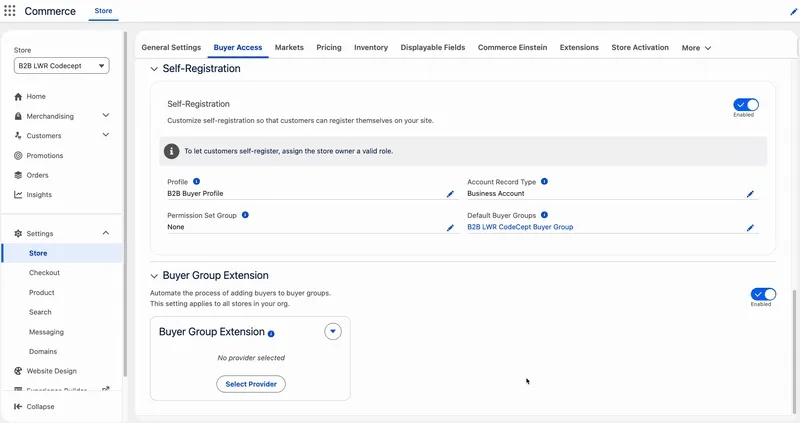Expand the Merchandising sidebar section
The image size is (800, 423).
coord(106,116)
